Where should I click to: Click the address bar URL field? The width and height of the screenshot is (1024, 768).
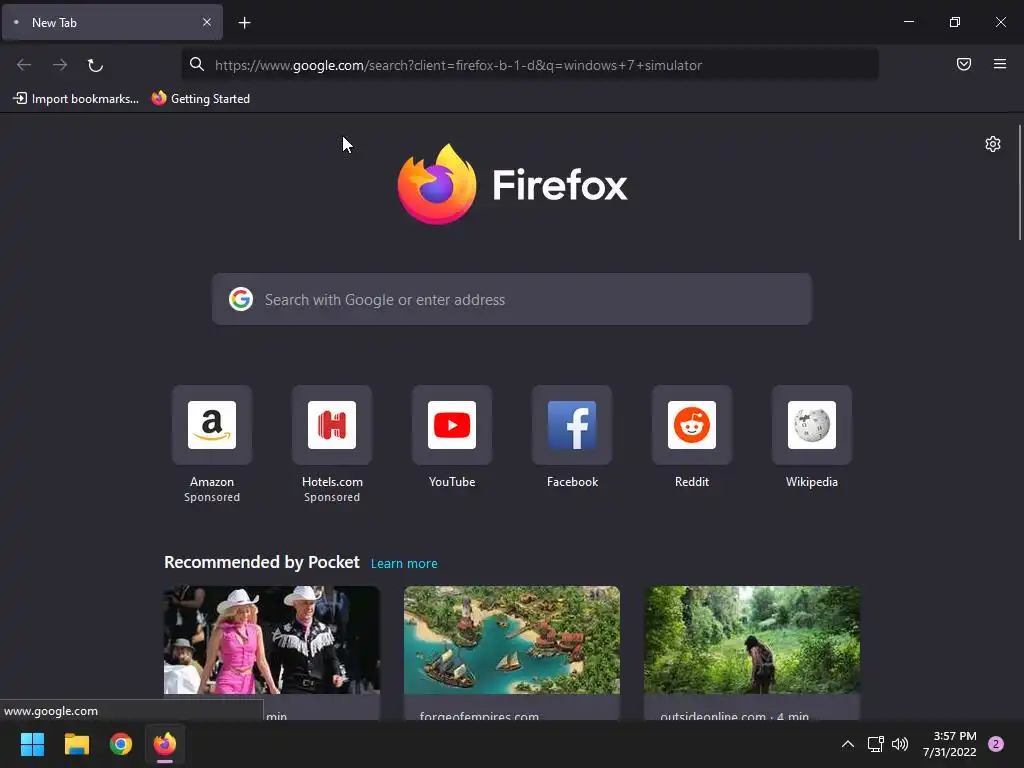tap(530, 65)
